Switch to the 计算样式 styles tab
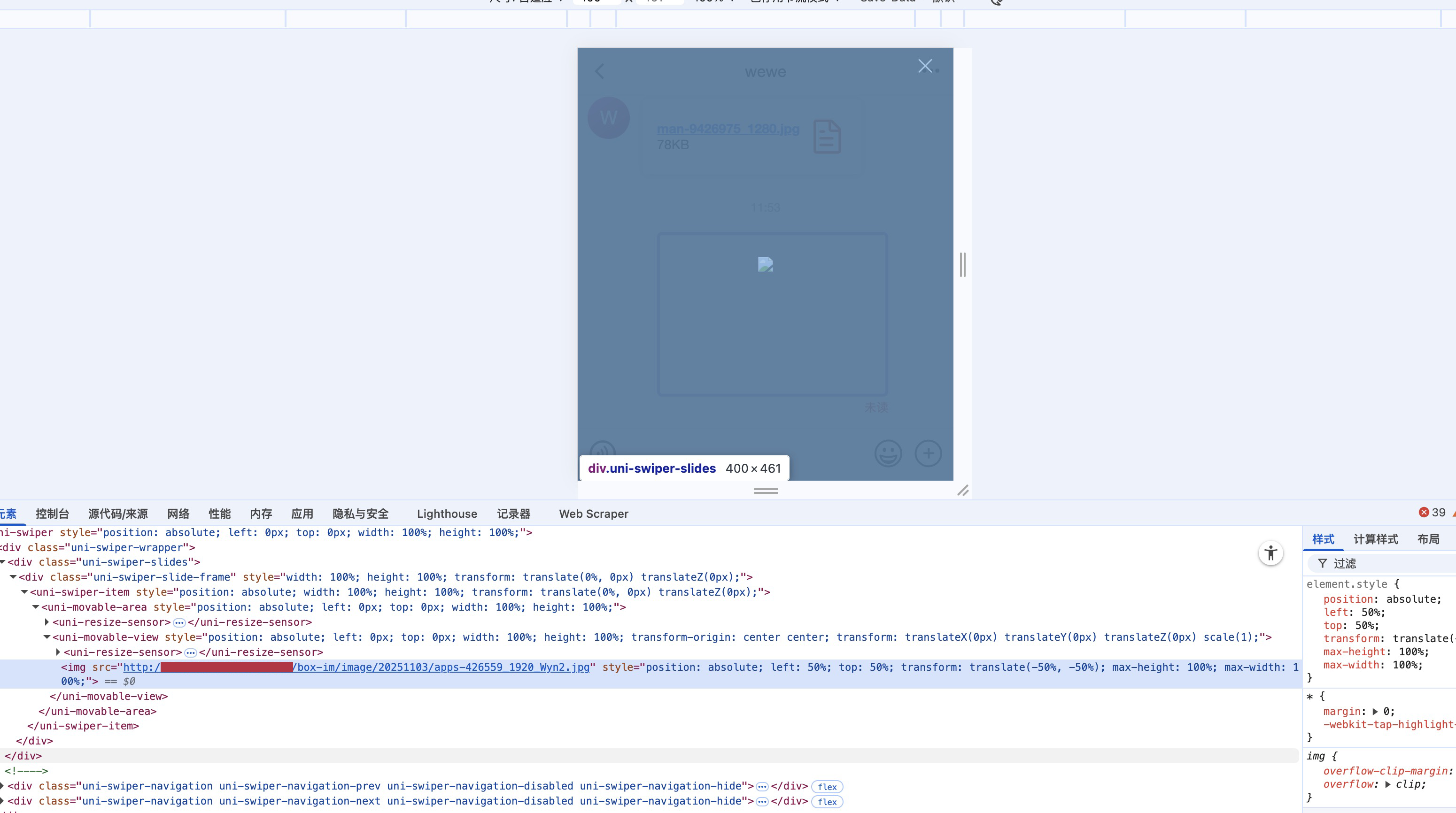Image resolution: width=1456 pixels, height=813 pixels. 1375,539
